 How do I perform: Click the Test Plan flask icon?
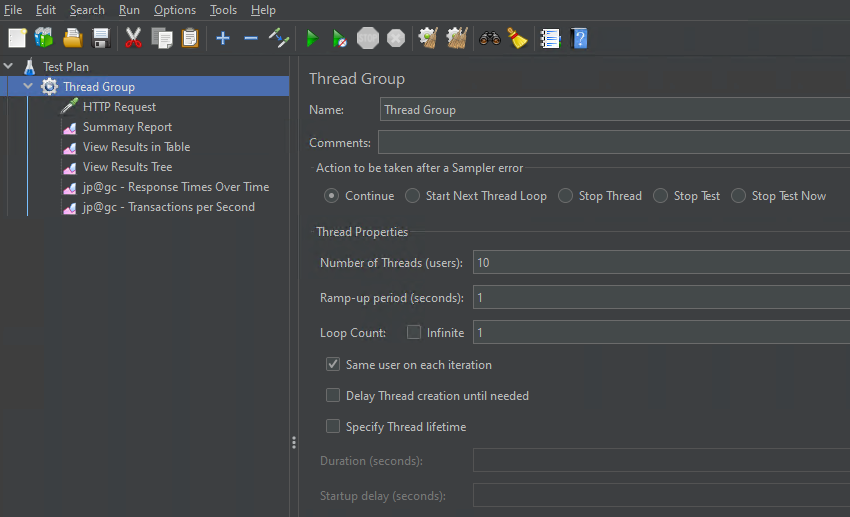coord(30,67)
